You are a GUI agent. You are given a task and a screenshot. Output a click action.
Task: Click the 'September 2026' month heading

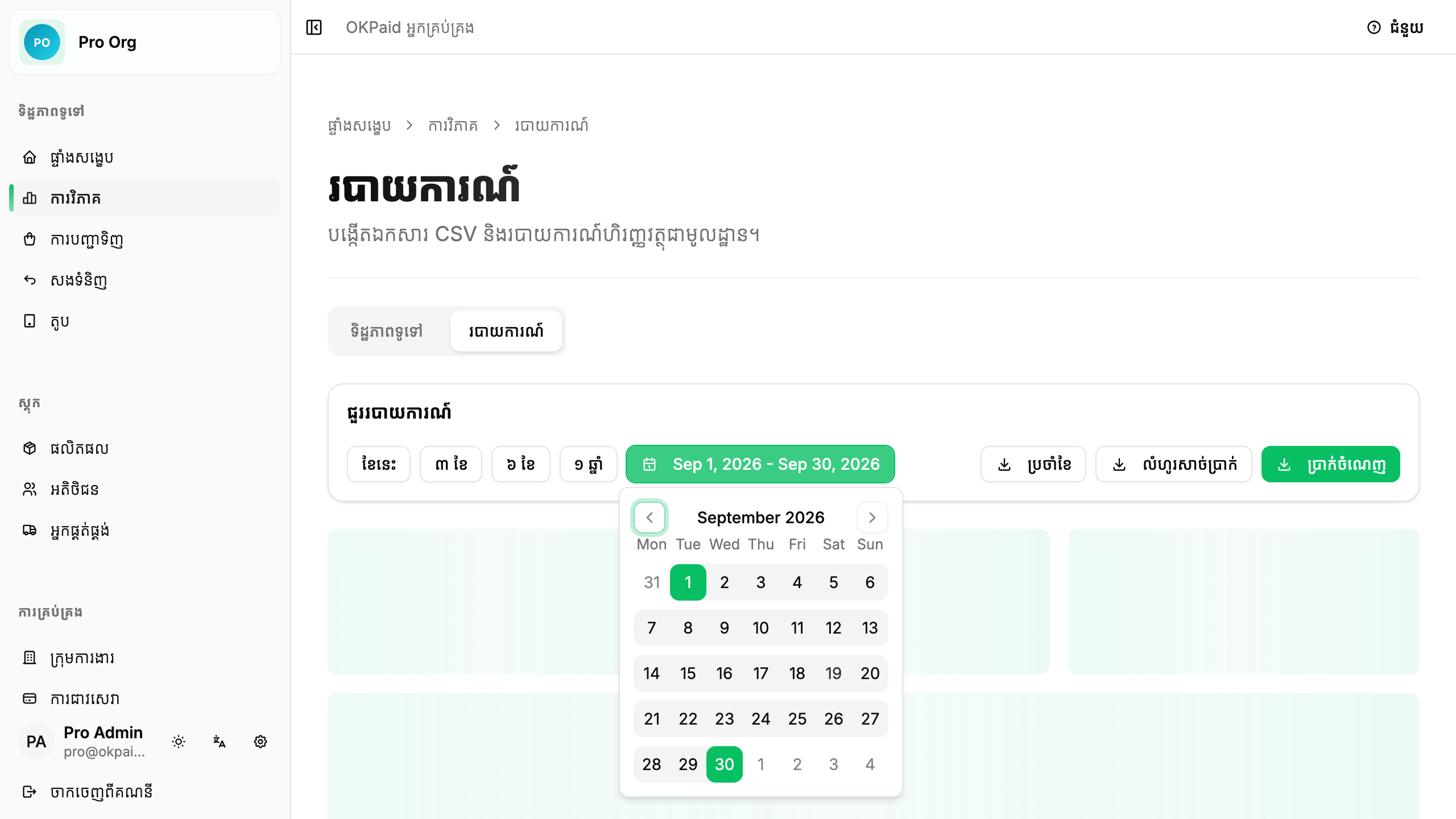[x=761, y=518]
